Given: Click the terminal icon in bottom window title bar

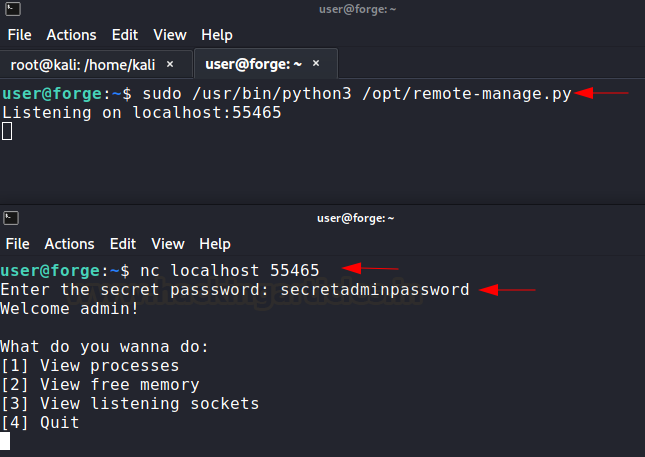Looking at the screenshot, I should pyautogui.click(x=10, y=218).
